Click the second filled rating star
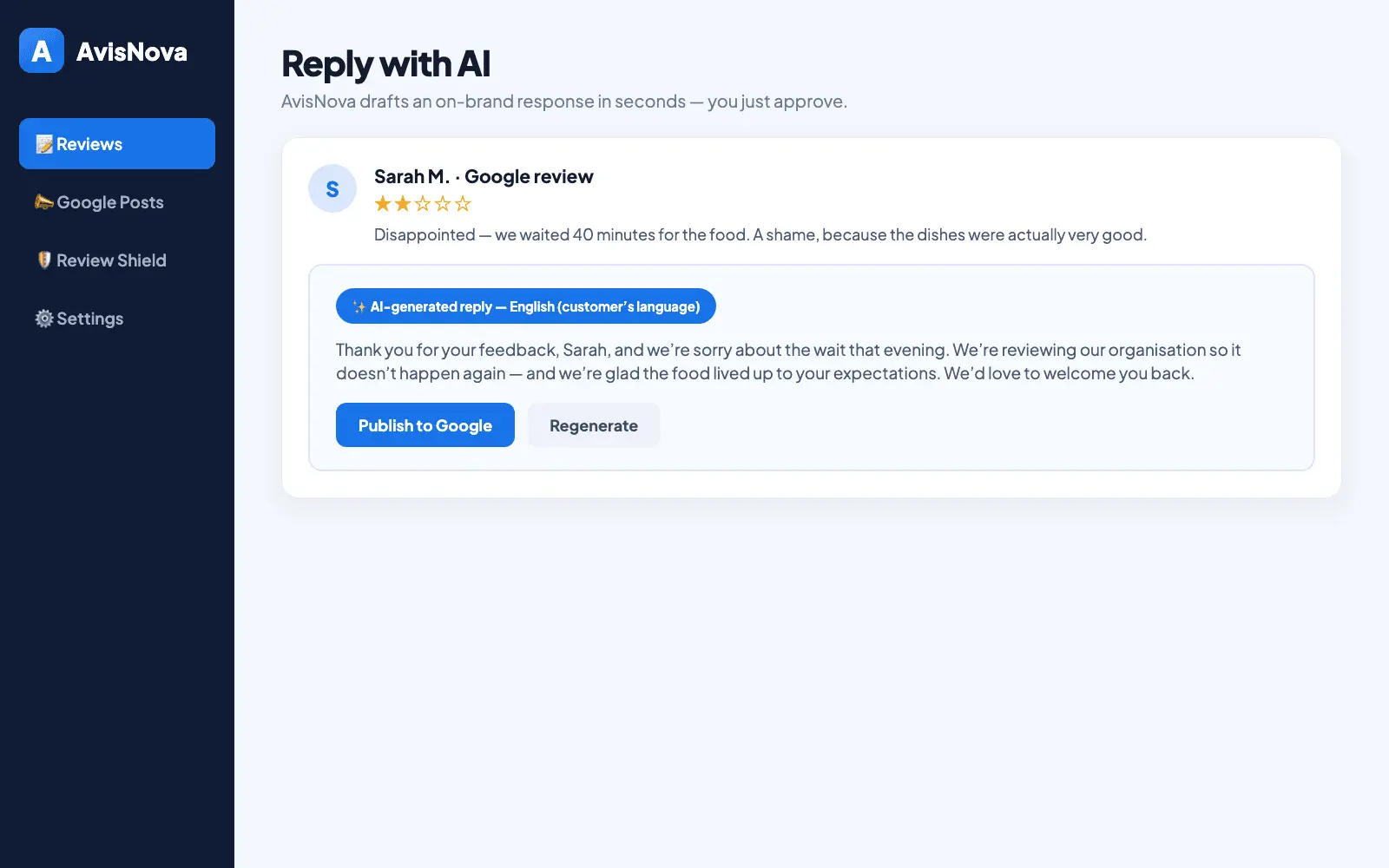The width and height of the screenshot is (1389, 868). pyautogui.click(x=403, y=204)
